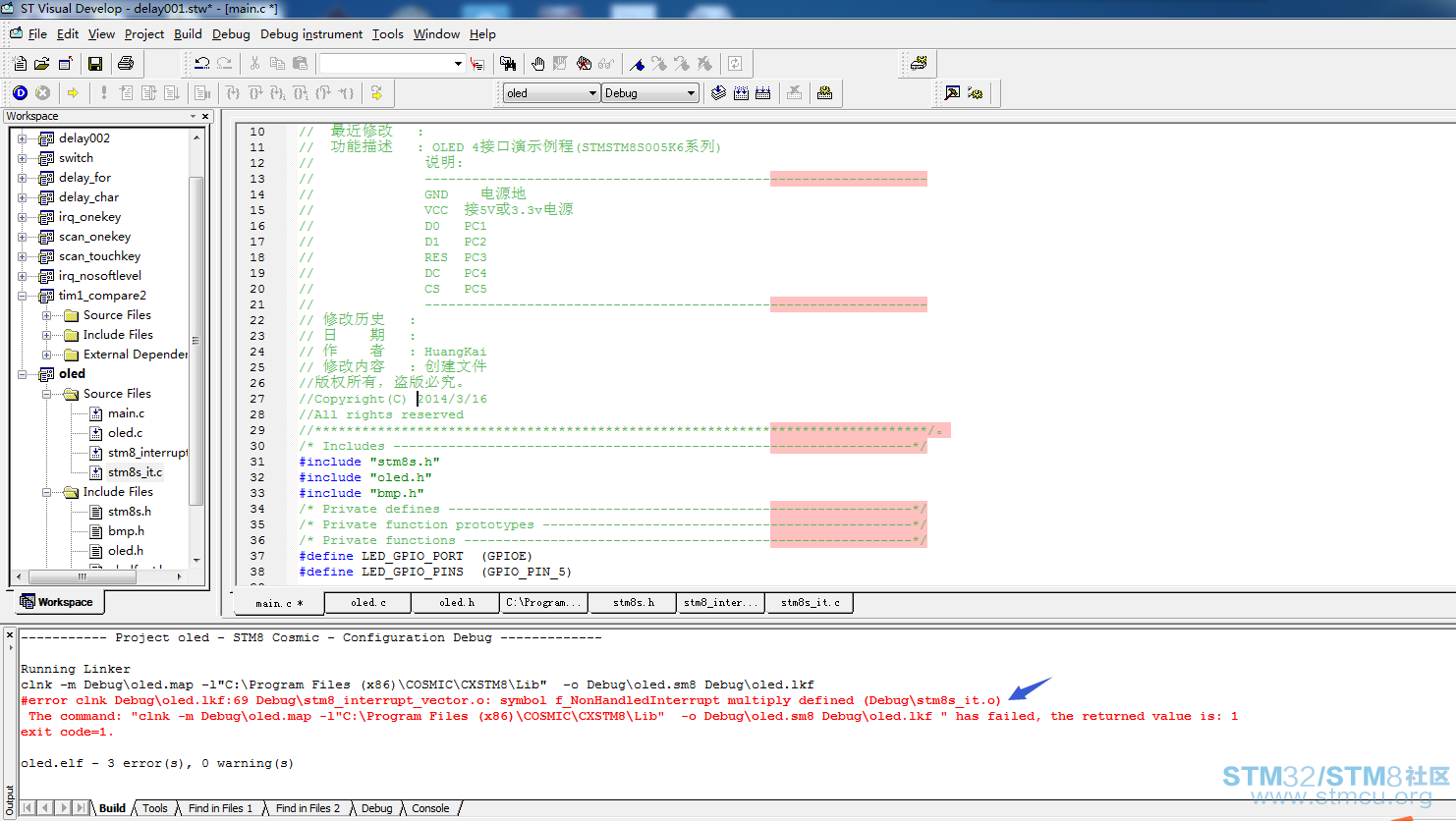Select main.c in the oled Source Files

126,413
